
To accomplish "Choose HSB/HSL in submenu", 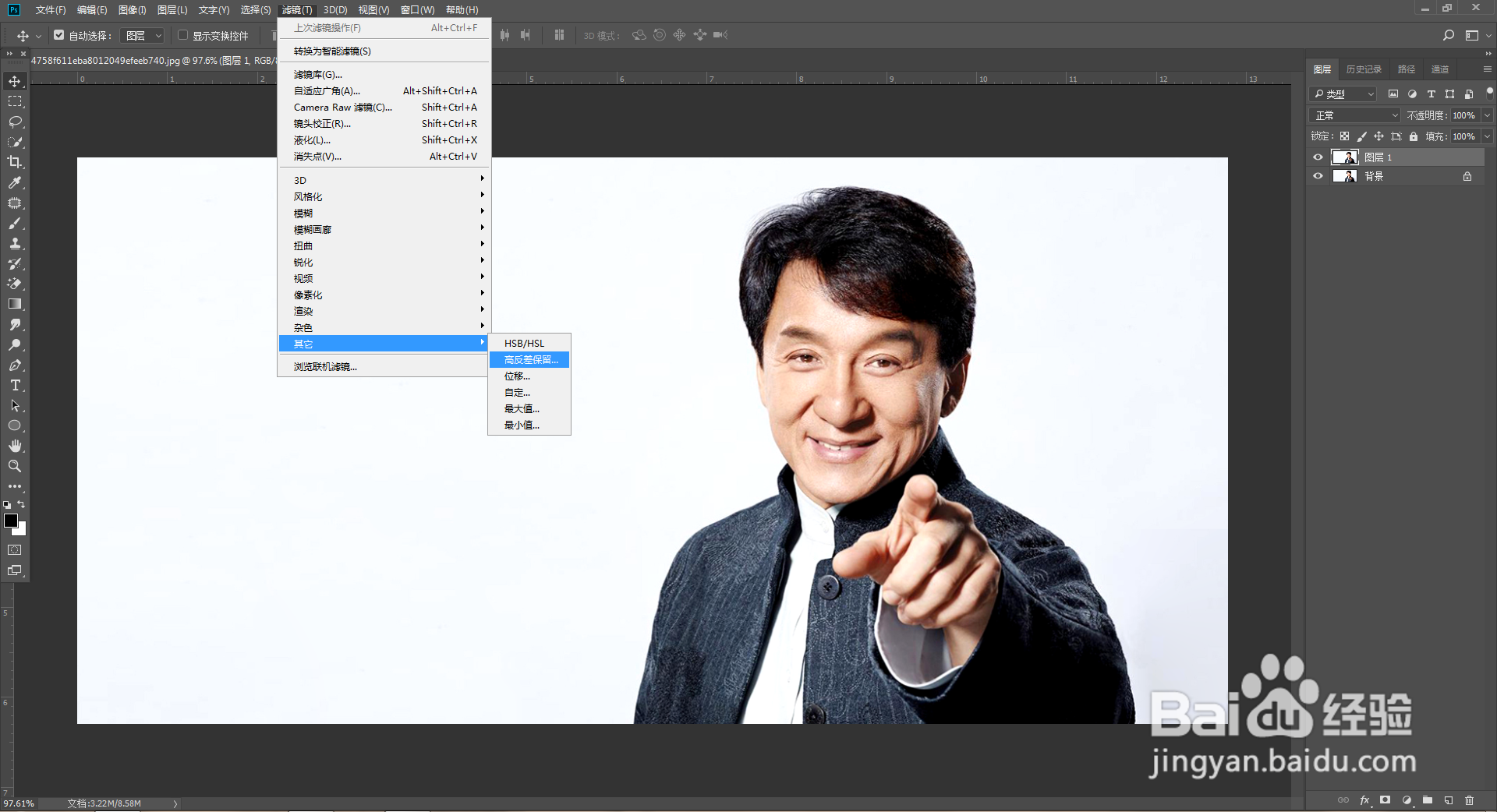I will coord(529,343).
